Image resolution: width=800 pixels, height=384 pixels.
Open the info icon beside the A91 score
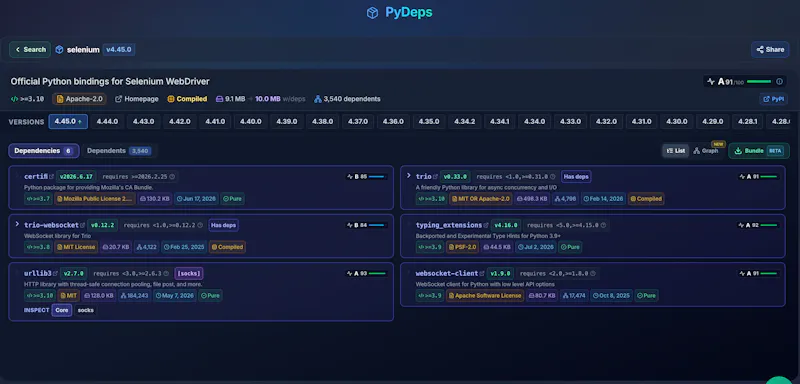pos(779,82)
